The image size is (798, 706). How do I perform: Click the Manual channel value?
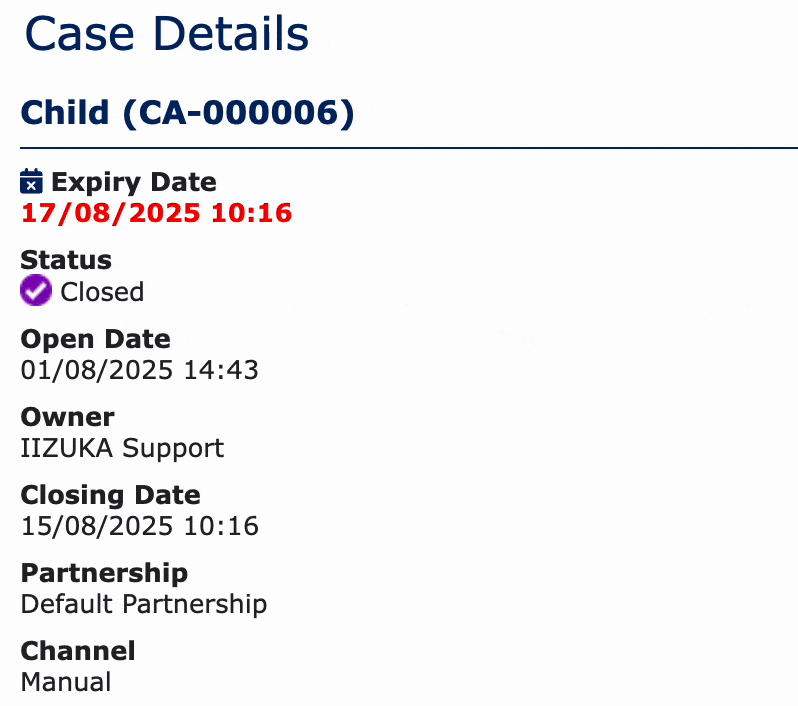pyautogui.click(x=66, y=682)
